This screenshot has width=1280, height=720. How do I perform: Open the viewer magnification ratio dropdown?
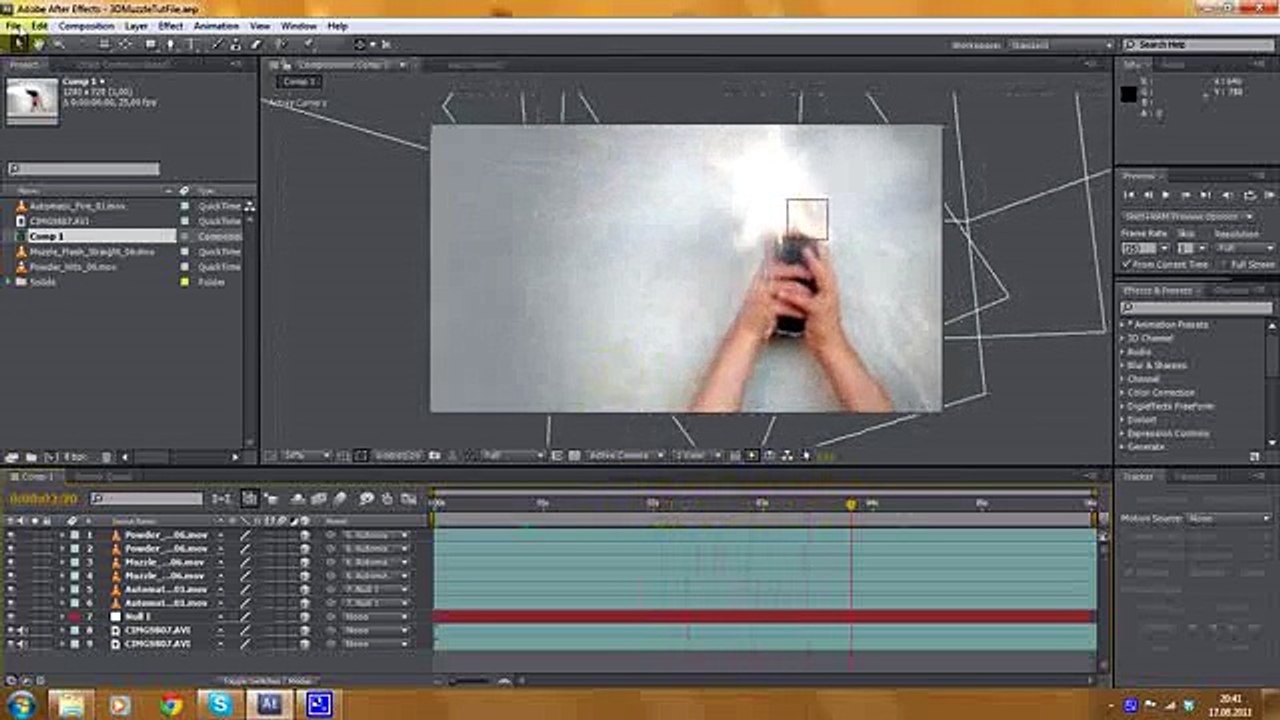pos(305,455)
